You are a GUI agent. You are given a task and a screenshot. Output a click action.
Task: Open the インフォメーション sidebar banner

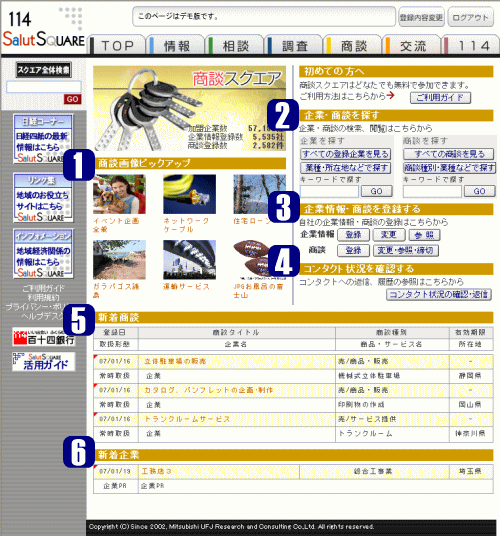point(43,254)
